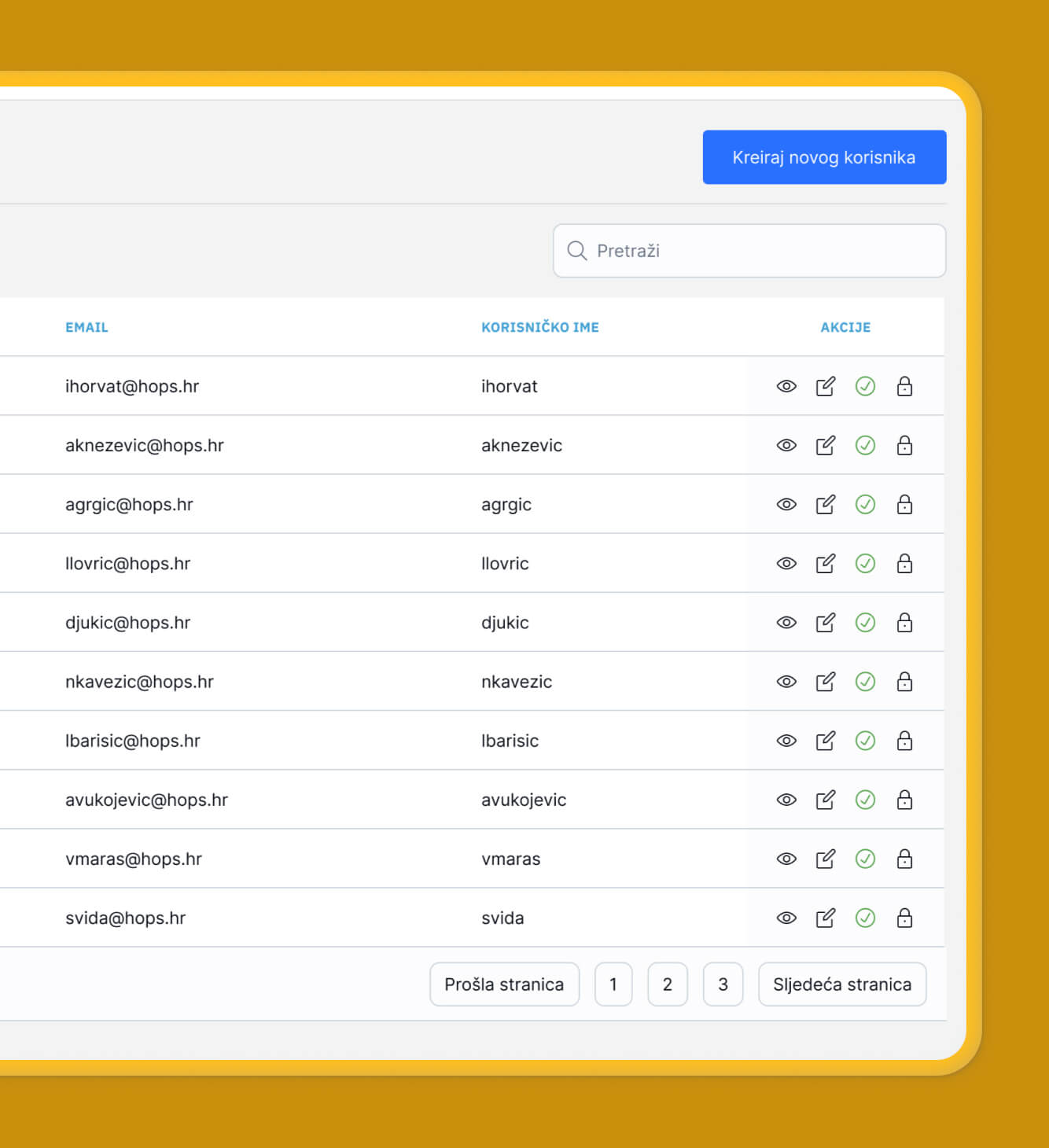Select email avukojevic@hops.hr
The image size is (1049, 1148).
(146, 800)
